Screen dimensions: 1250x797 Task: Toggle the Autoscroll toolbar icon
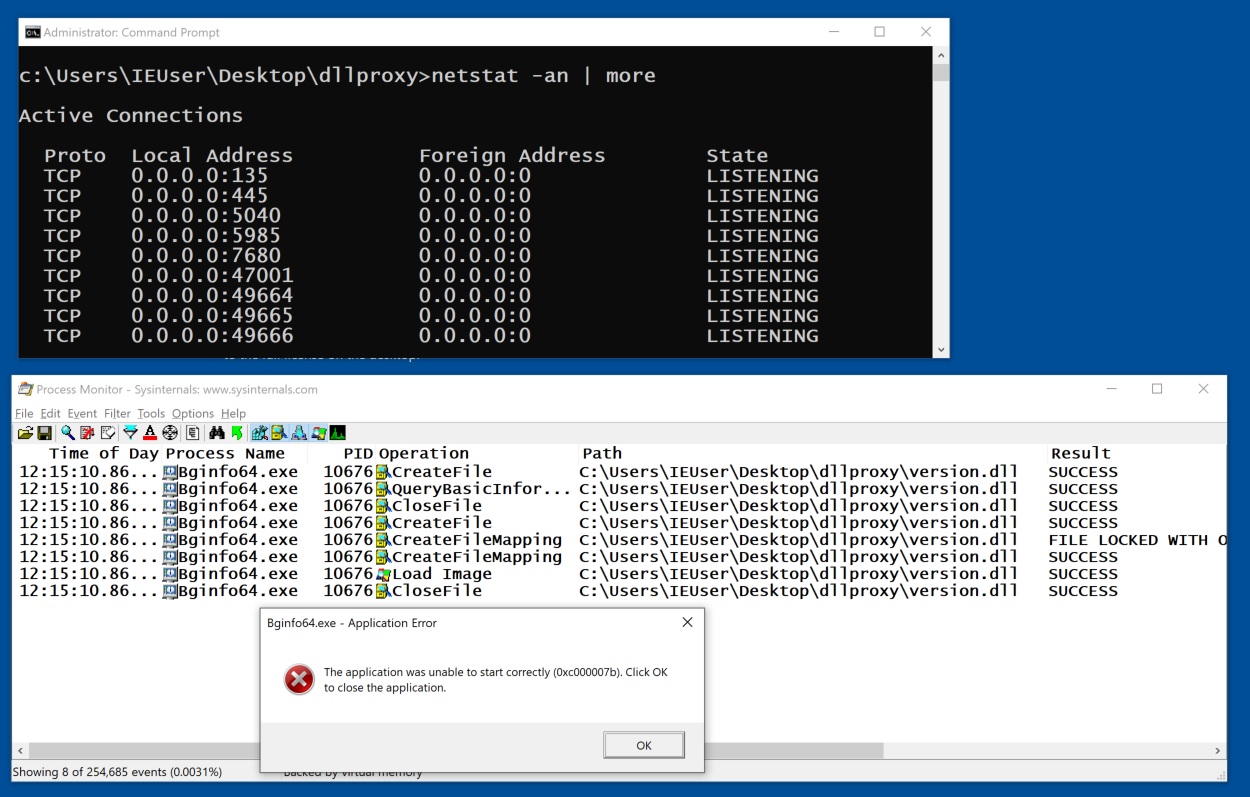[x=88, y=433]
